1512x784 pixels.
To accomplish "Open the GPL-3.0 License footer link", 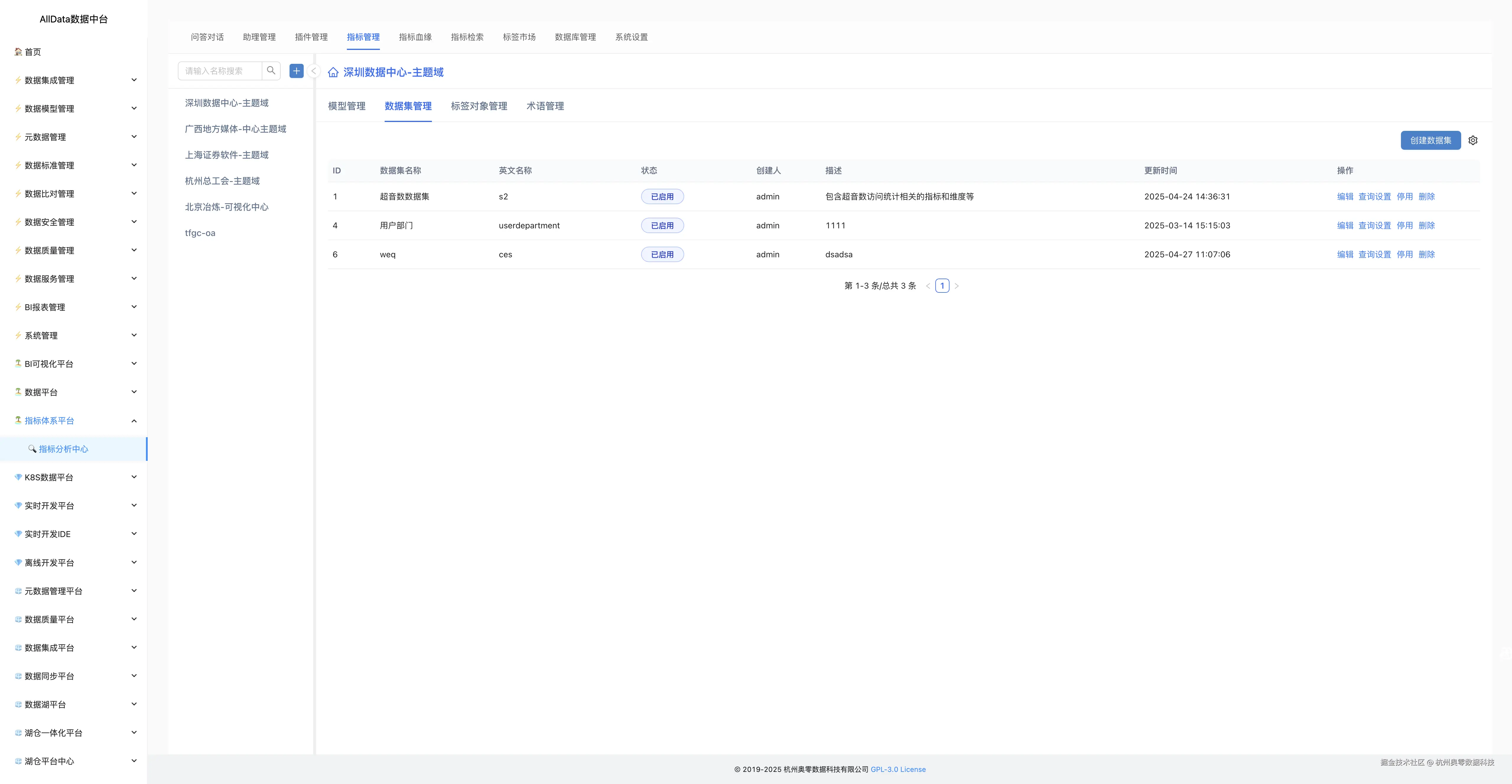I will [898, 769].
